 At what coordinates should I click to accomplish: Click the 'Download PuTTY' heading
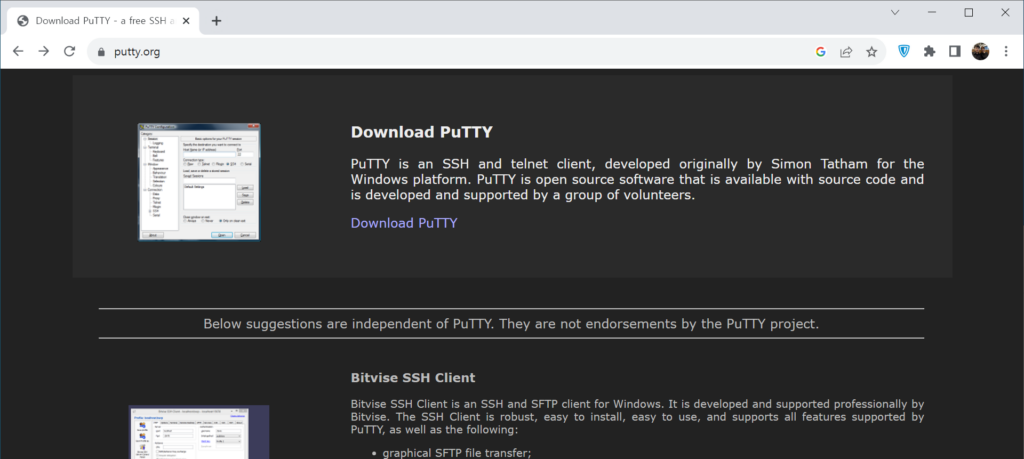(x=421, y=133)
